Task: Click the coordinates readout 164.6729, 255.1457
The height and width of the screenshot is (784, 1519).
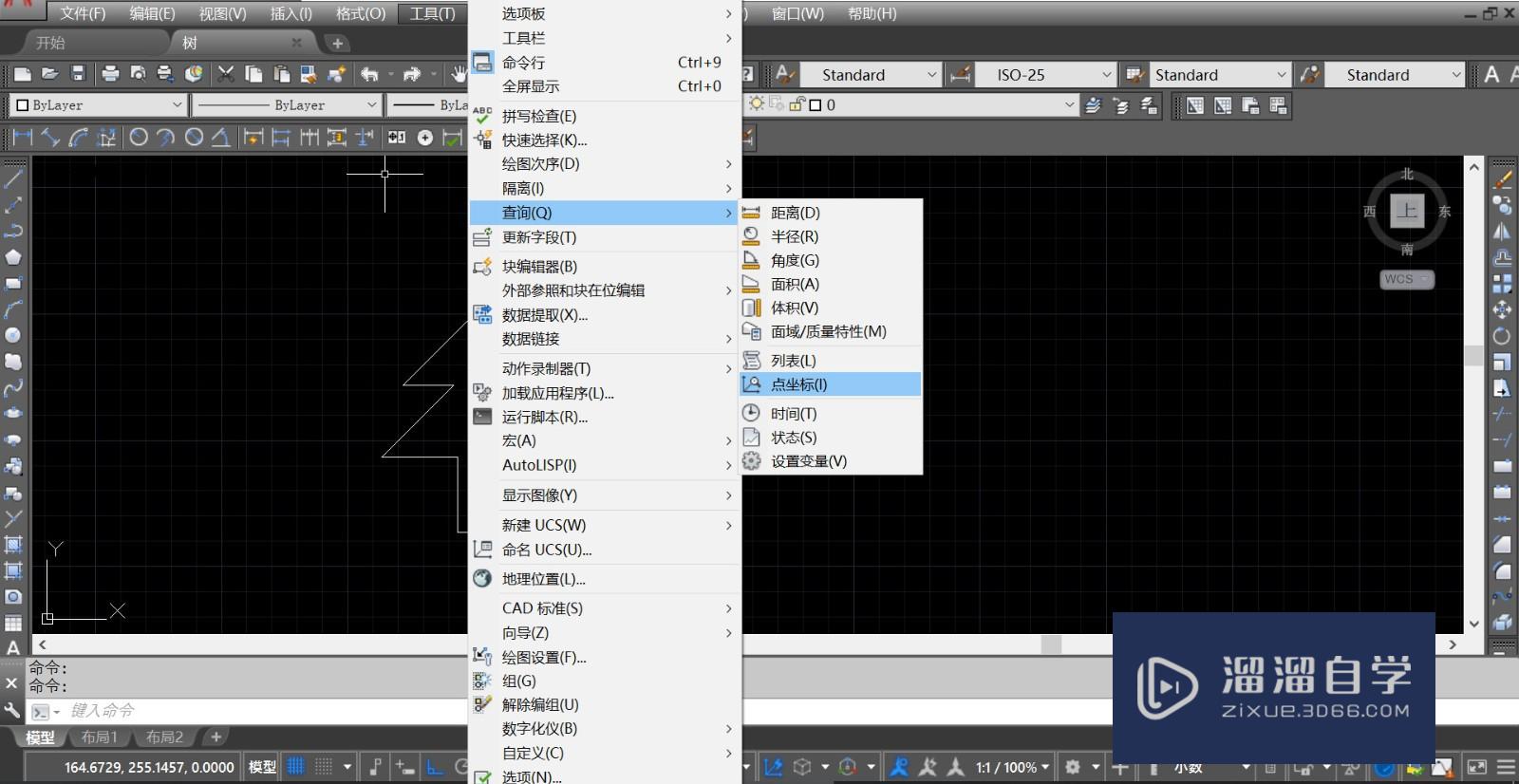Action: click(149, 767)
